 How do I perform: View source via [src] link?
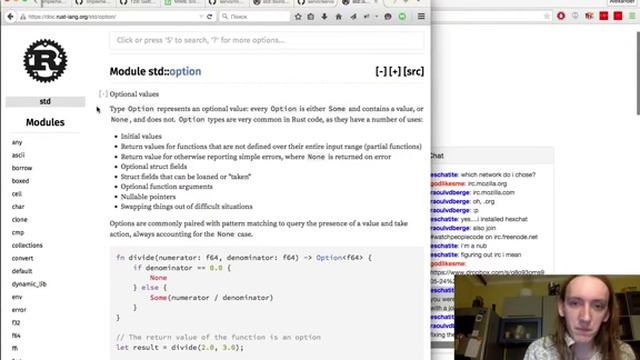coord(413,71)
